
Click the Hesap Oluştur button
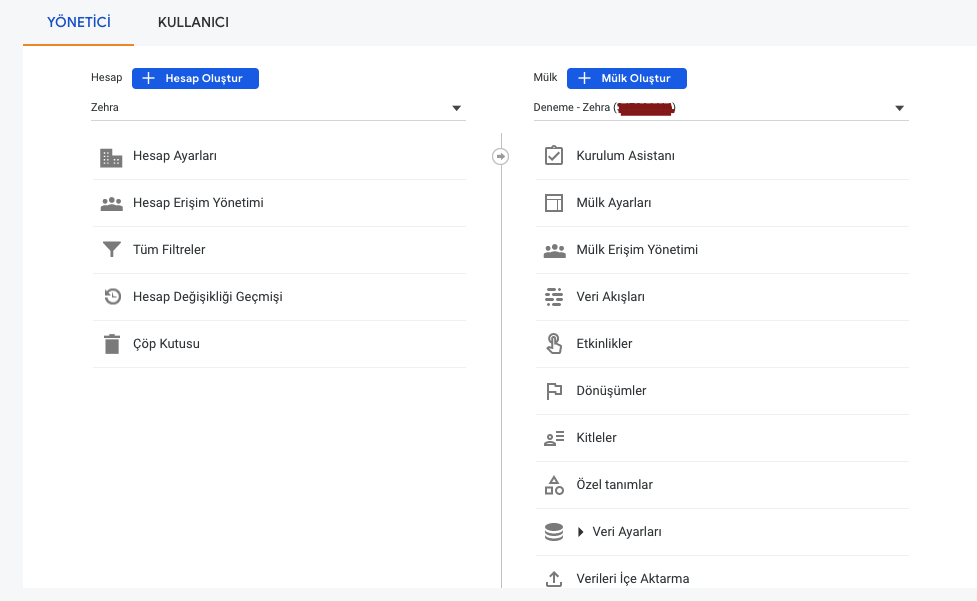tap(195, 78)
